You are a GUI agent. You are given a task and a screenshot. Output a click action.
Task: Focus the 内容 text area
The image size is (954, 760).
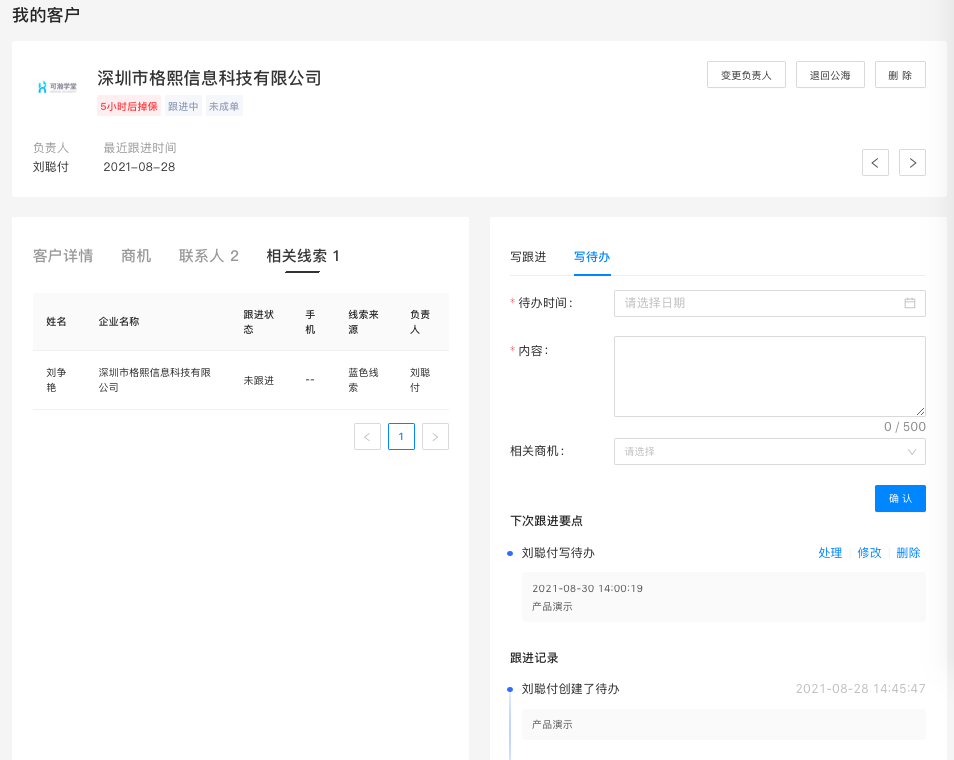coord(769,376)
